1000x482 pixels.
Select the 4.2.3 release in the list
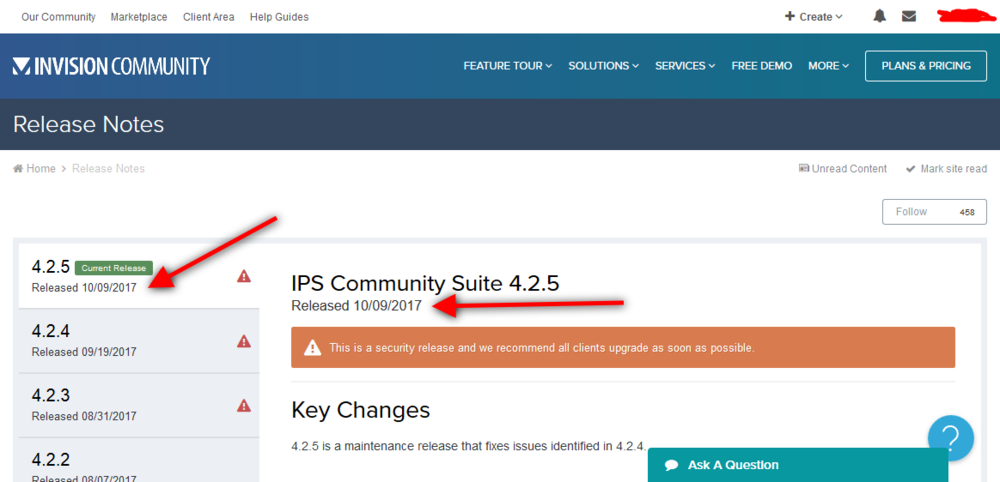click(139, 405)
